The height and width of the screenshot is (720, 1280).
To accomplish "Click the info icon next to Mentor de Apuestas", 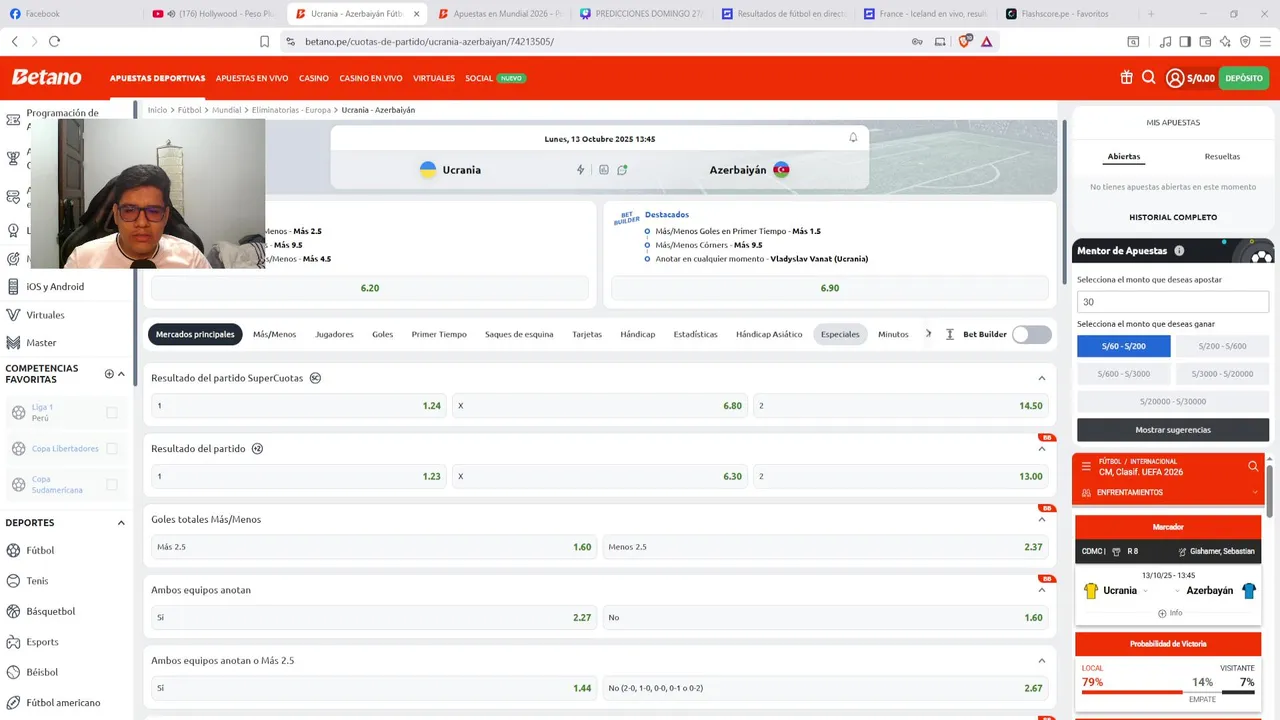I will (1179, 251).
